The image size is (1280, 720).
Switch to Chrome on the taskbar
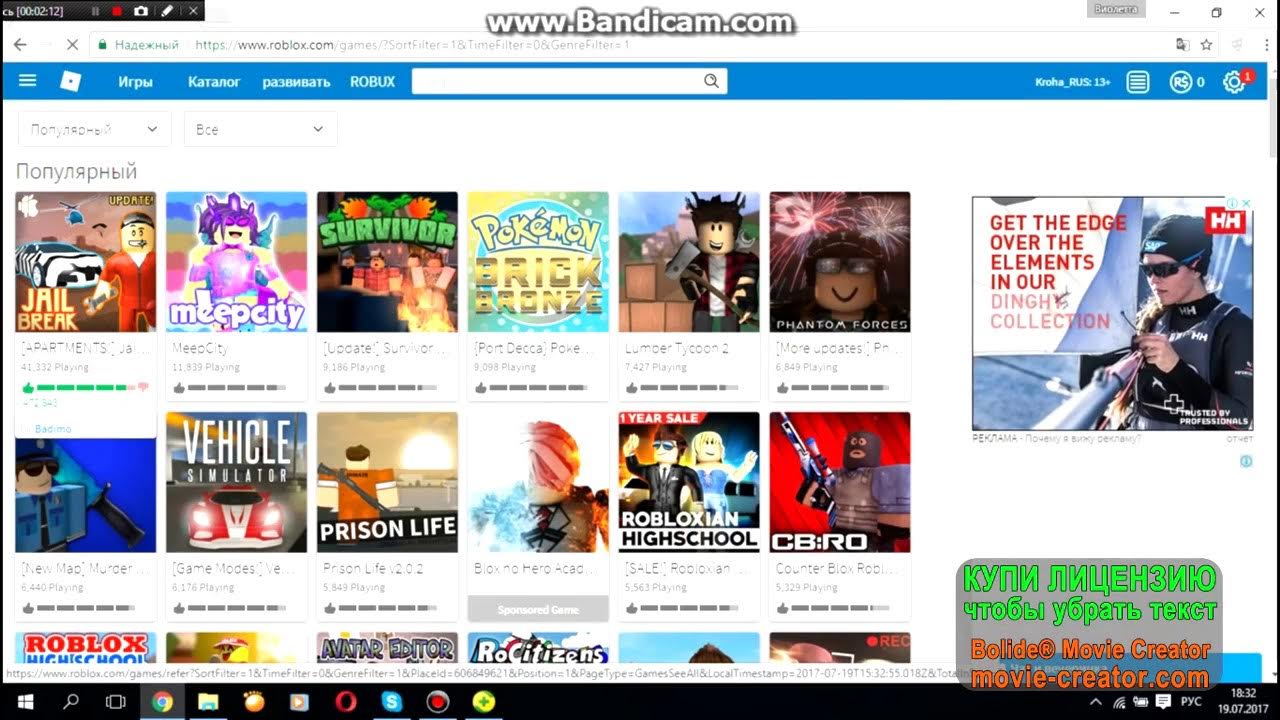click(163, 702)
